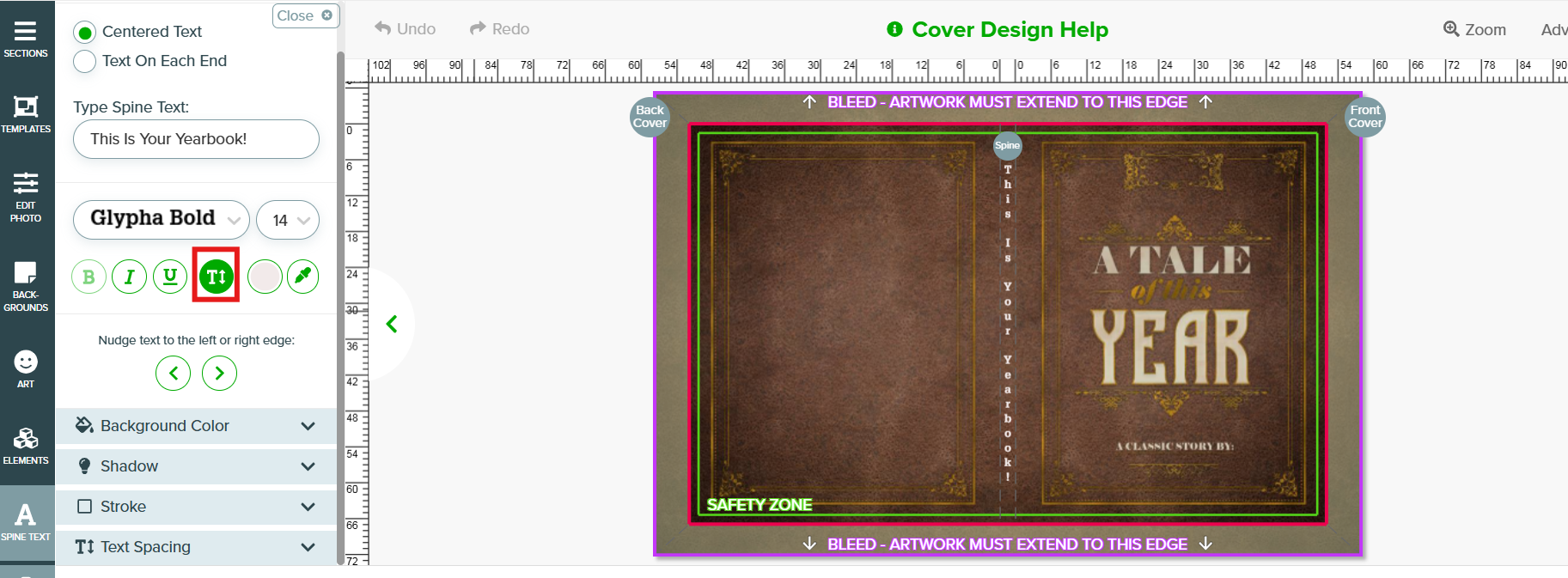The width and height of the screenshot is (1568, 578).
Task: Select the Spine label badge
Action: pyautogui.click(x=1007, y=145)
